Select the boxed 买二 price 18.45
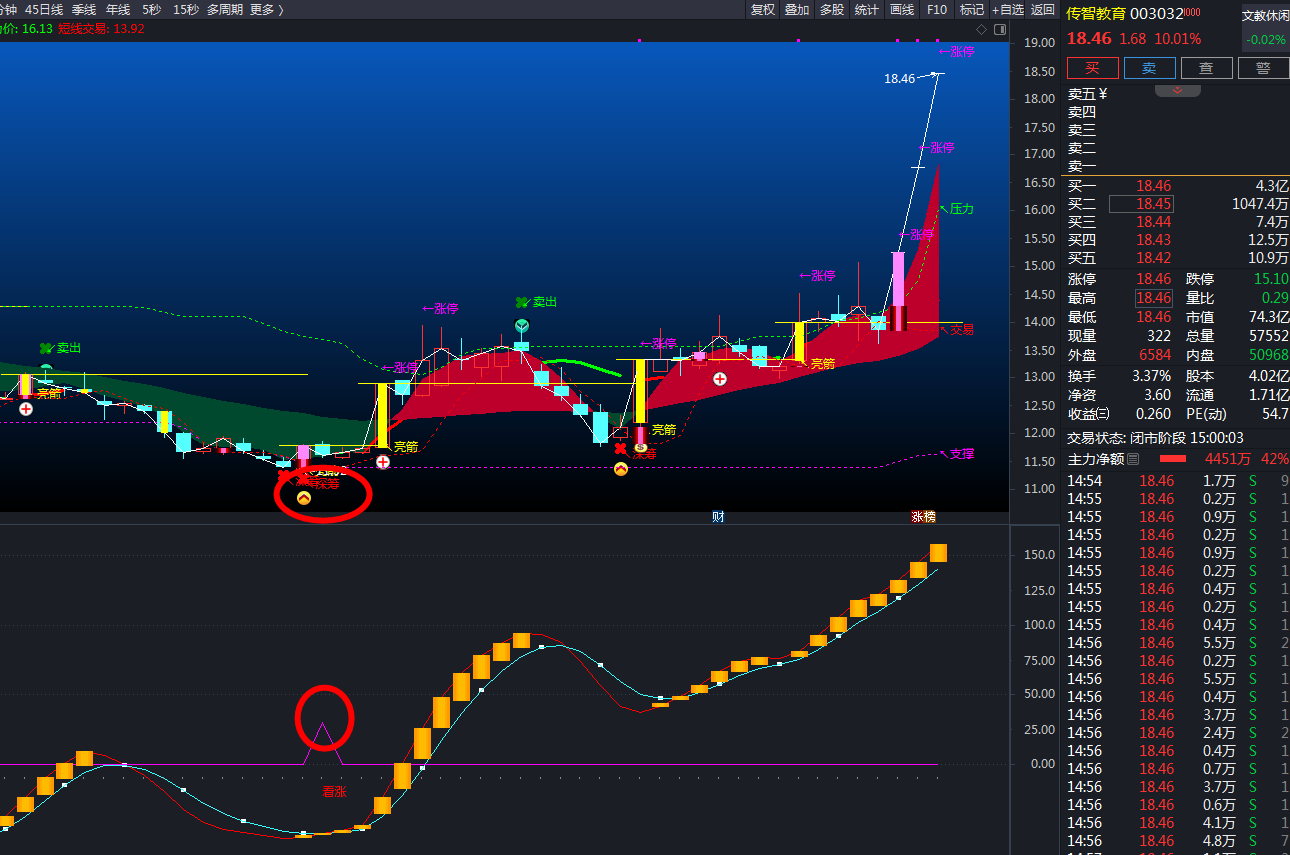 click(1141, 204)
